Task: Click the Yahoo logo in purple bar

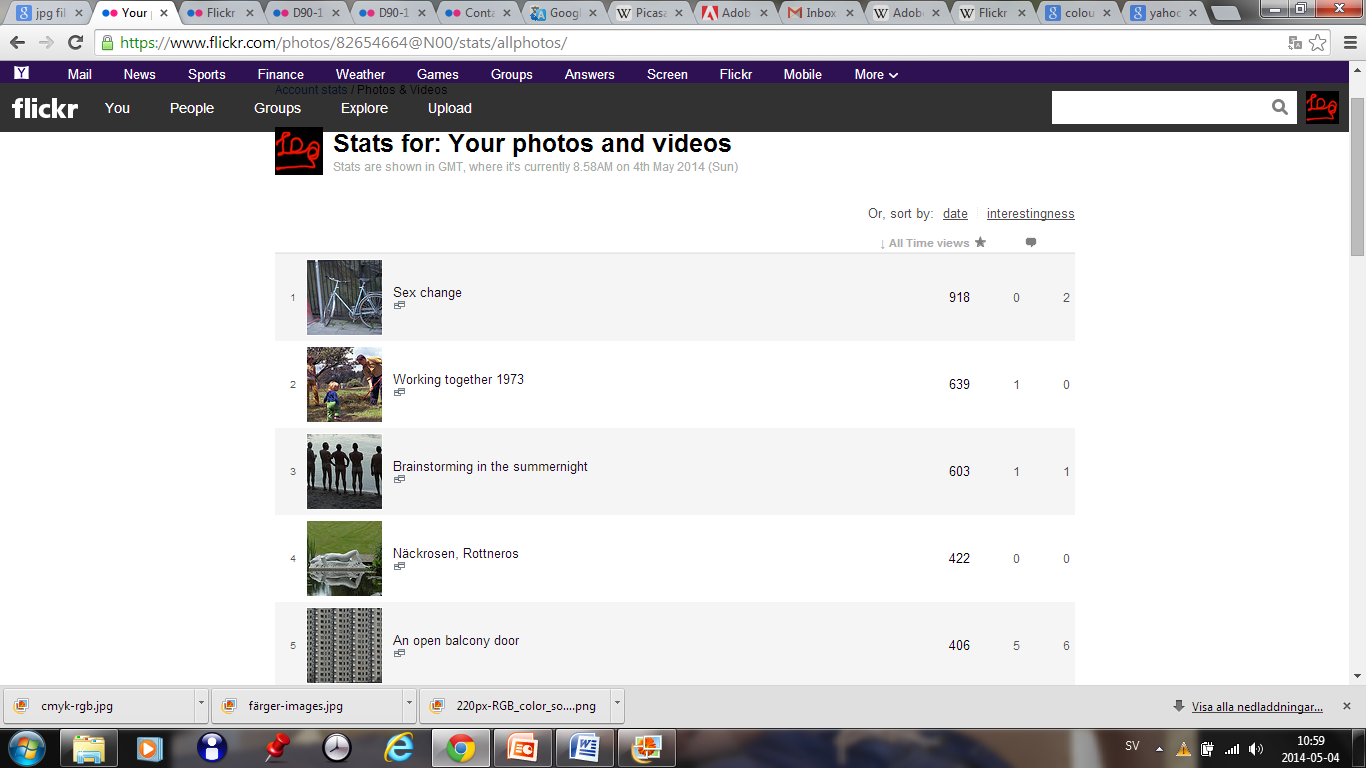Action: 21,73
